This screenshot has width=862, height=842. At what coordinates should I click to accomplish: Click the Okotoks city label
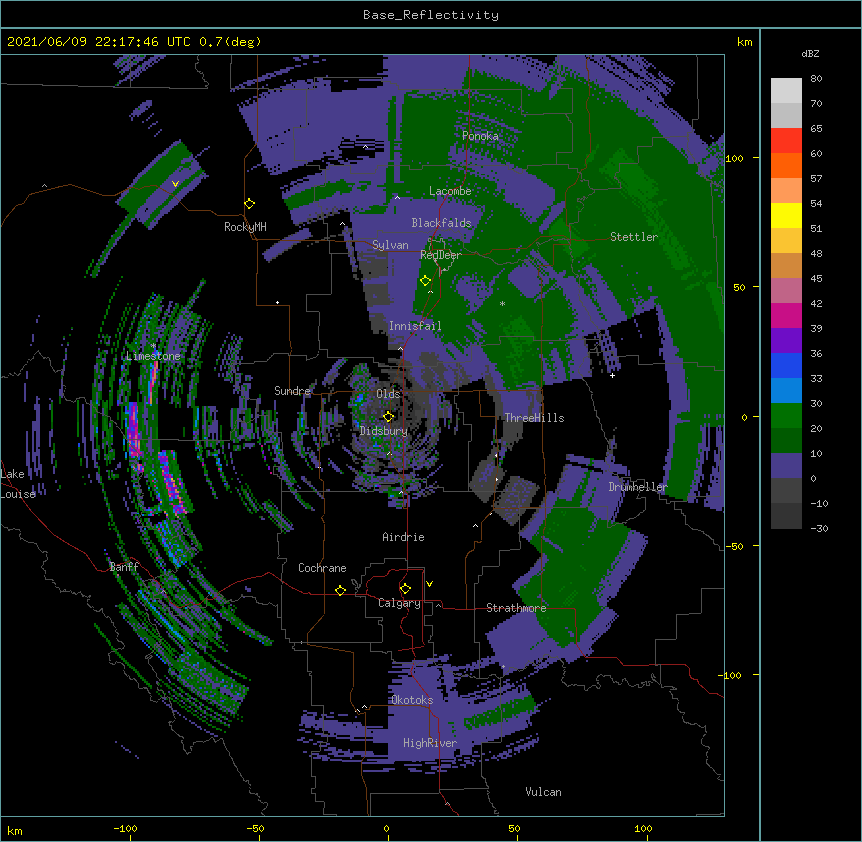point(412,700)
